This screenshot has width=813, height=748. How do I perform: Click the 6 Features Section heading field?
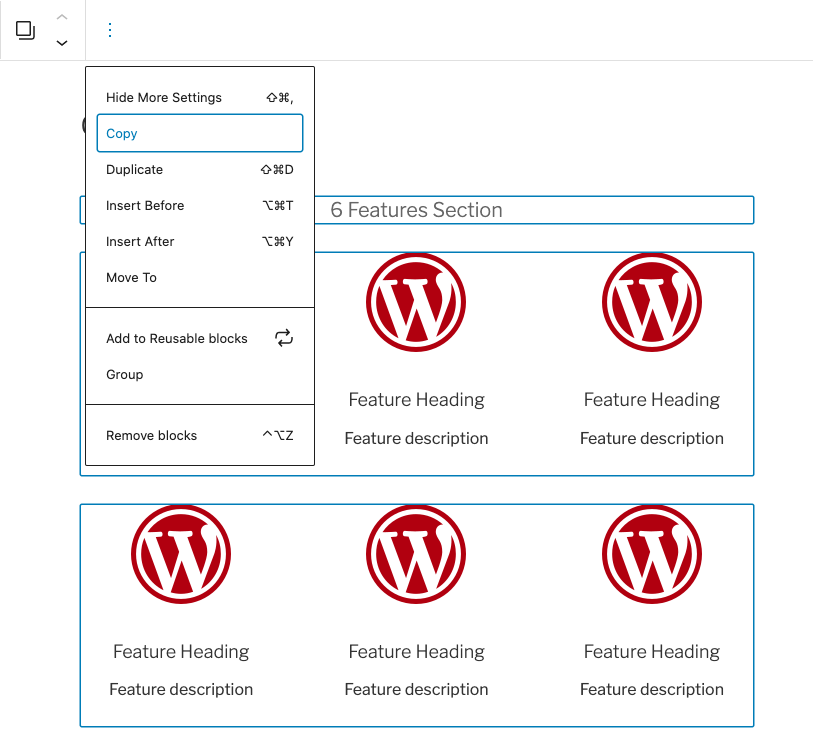(530, 210)
